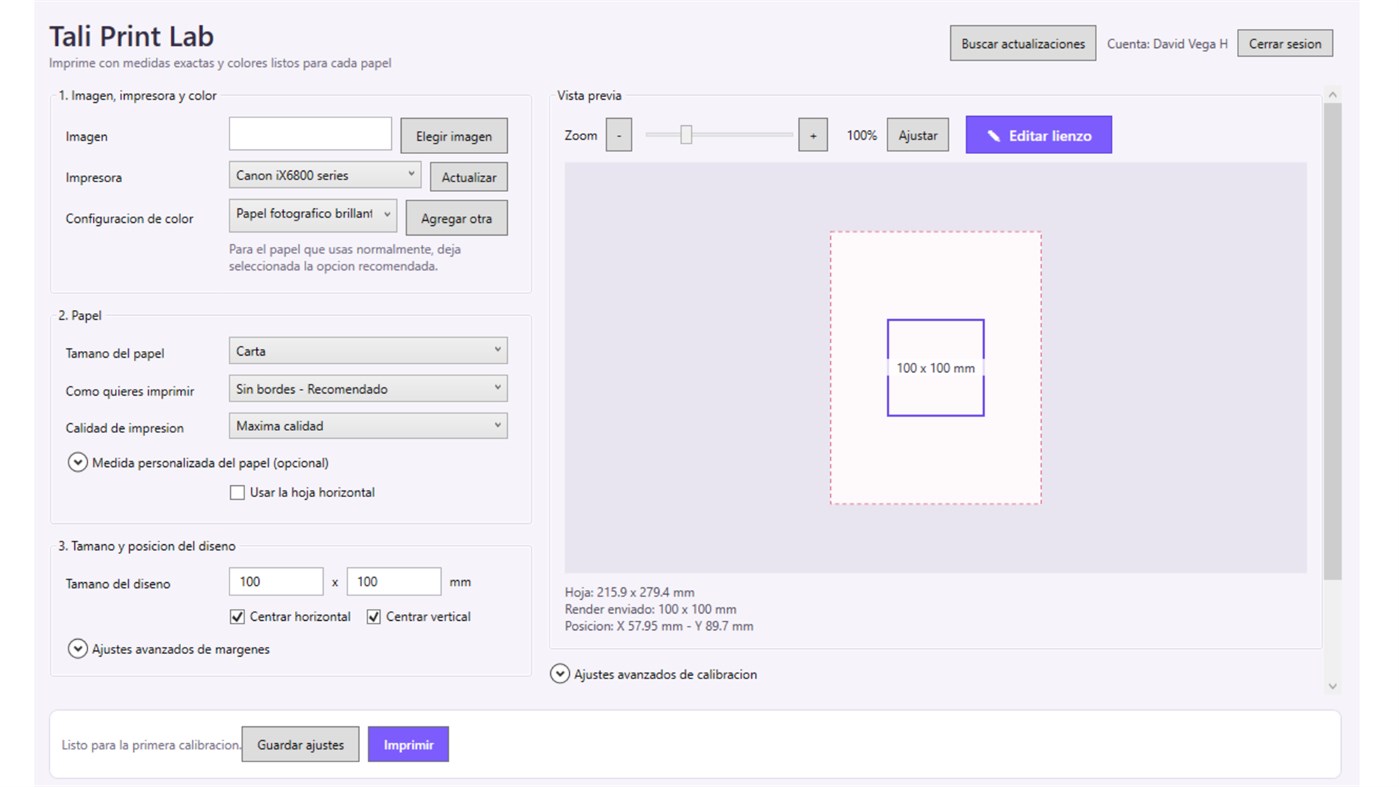
Task: Click the zoom slider handle
Action: coord(686,134)
